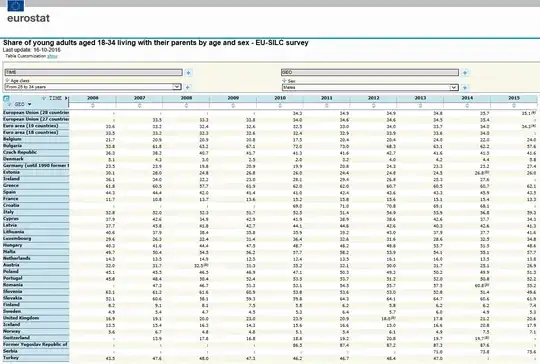Click the sort icon under the 2015 column
540x364 pixels.
[x=514, y=106]
